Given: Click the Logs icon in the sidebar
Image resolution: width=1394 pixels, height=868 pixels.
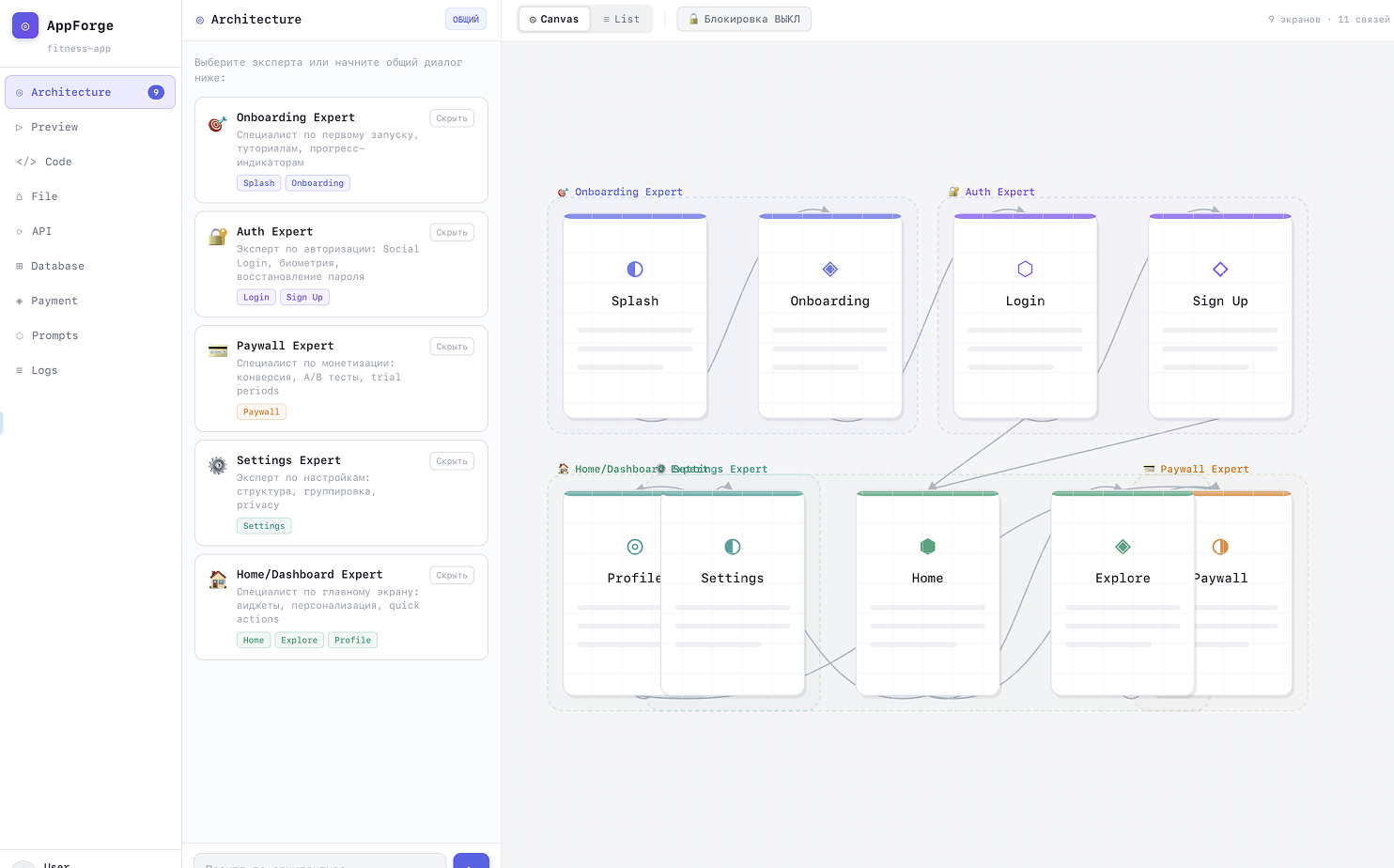Looking at the screenshot, I should 19,370.
